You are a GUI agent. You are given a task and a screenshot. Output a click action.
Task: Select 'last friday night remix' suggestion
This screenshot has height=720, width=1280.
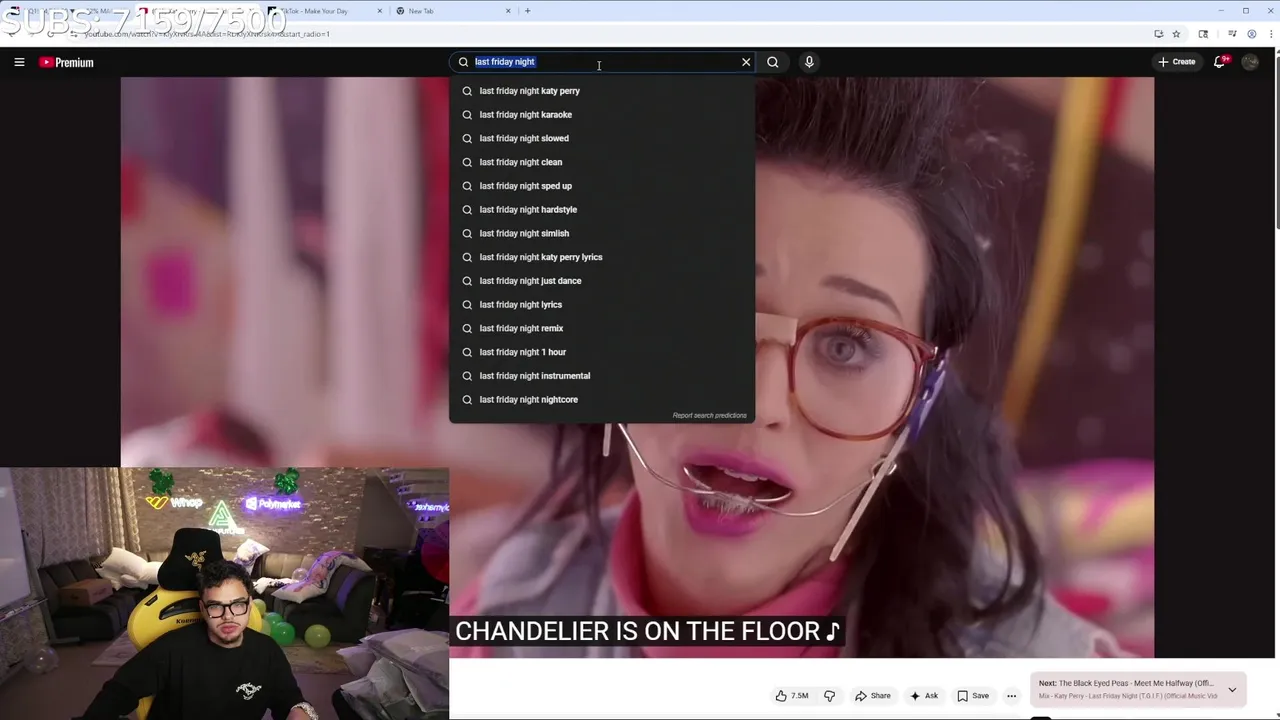coord(602,328)
